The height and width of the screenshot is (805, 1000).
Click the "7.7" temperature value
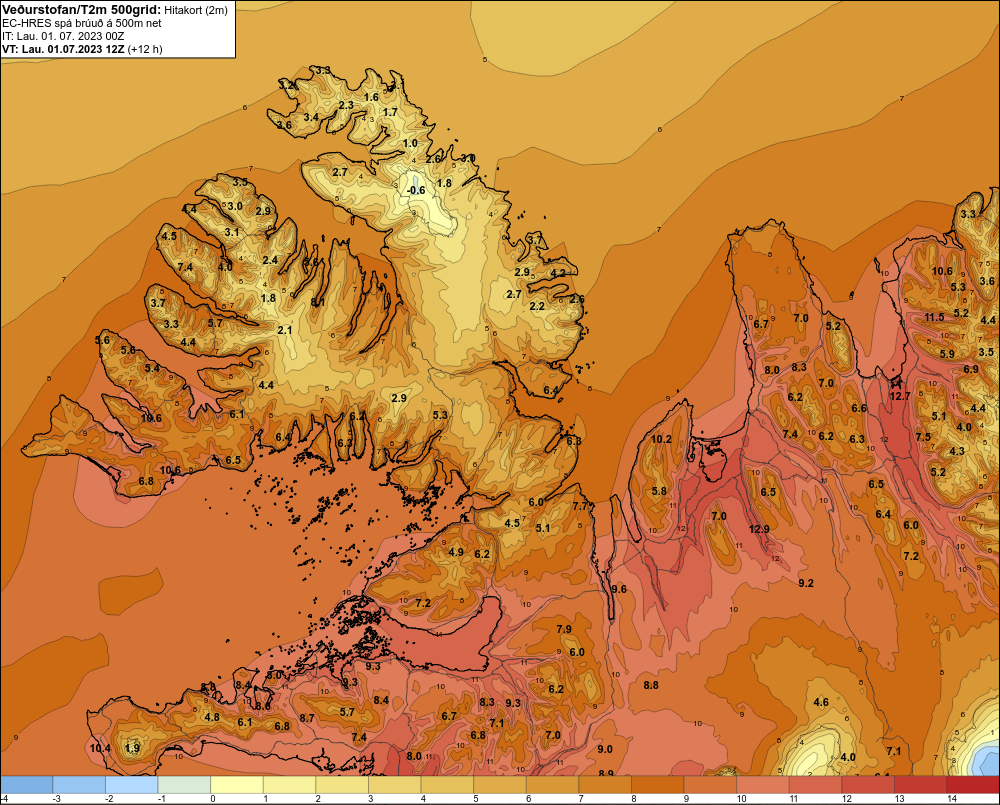click(x=580, y=506)
